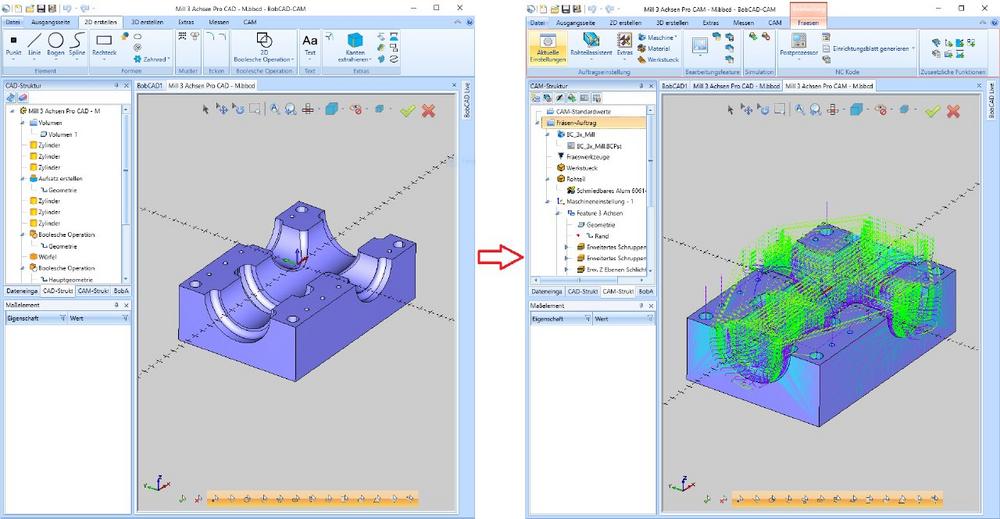Pick the Spline tool in ribbon

click(x=76, y=46)
